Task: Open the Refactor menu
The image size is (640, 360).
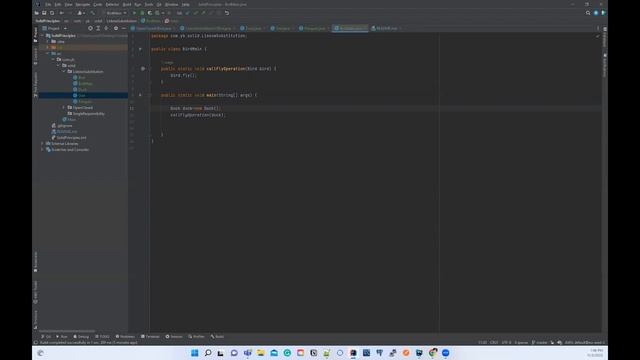Action: (112, 4)
